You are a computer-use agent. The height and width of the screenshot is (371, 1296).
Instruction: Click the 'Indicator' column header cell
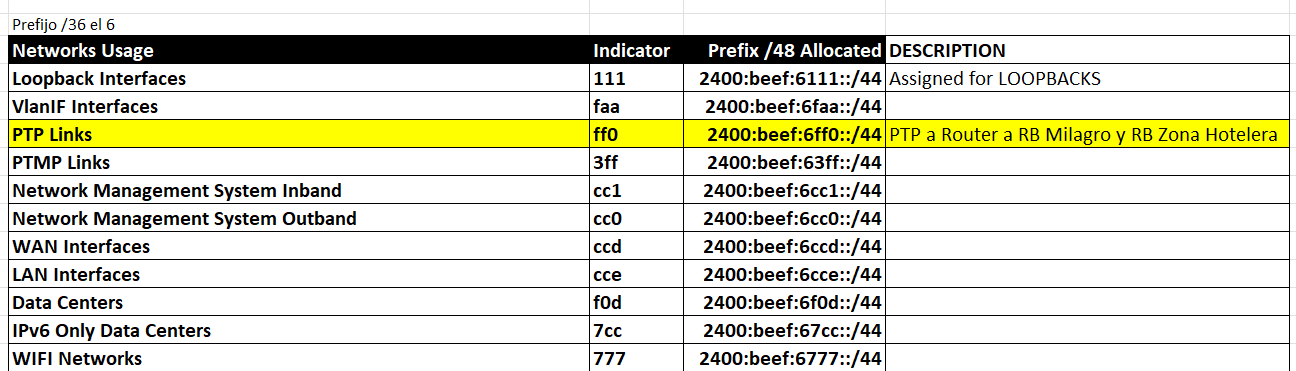pos(636,50)
